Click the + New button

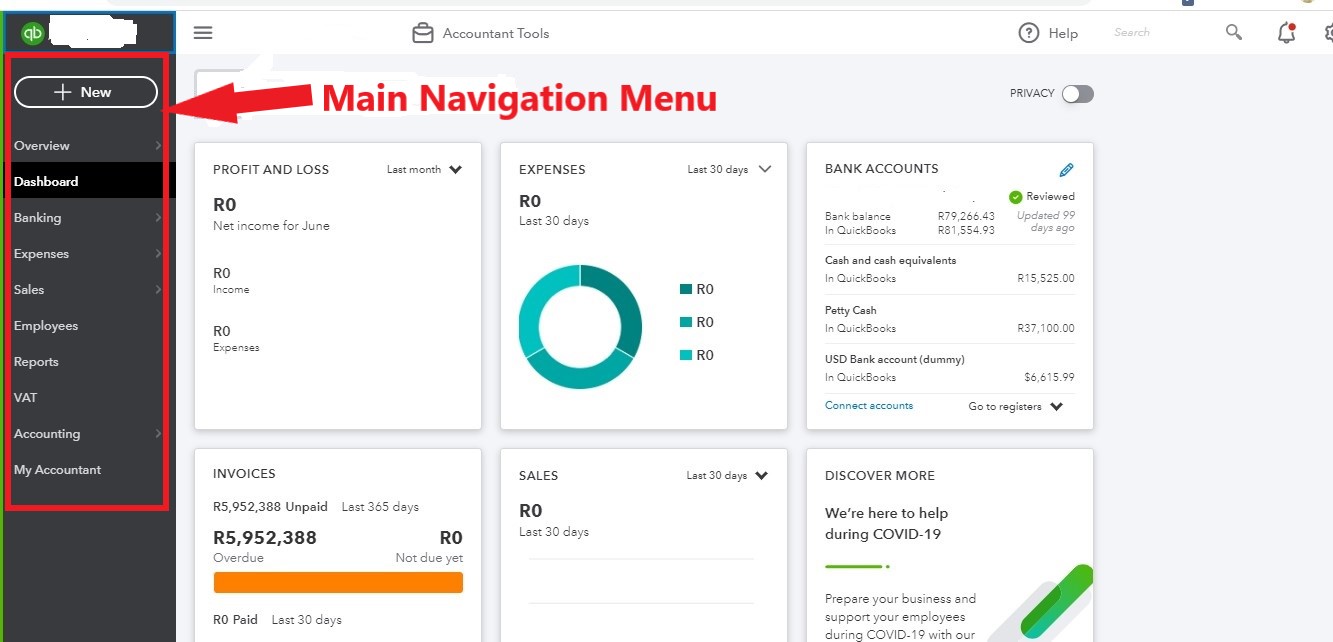click(86, 92)
